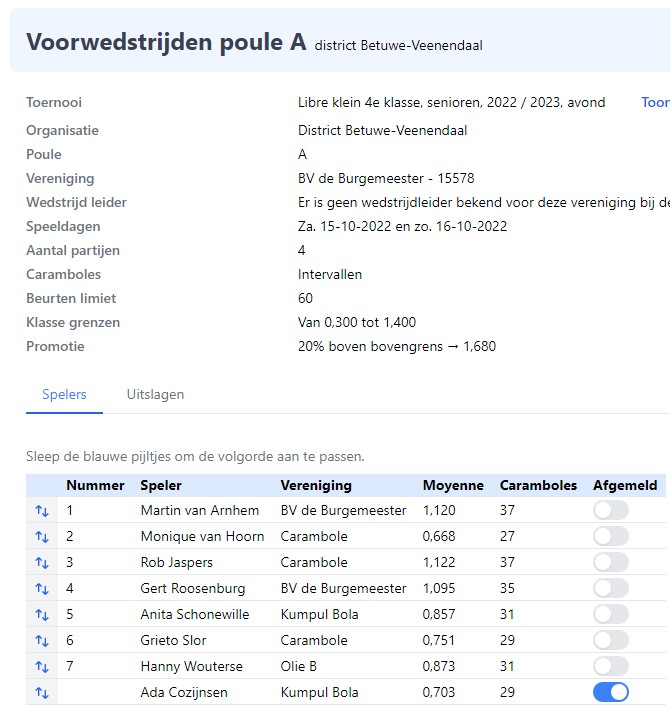Select player name Anita Schonewille
Image resolution: width=670 pixels, height=708 pixels.
(195, 614)
